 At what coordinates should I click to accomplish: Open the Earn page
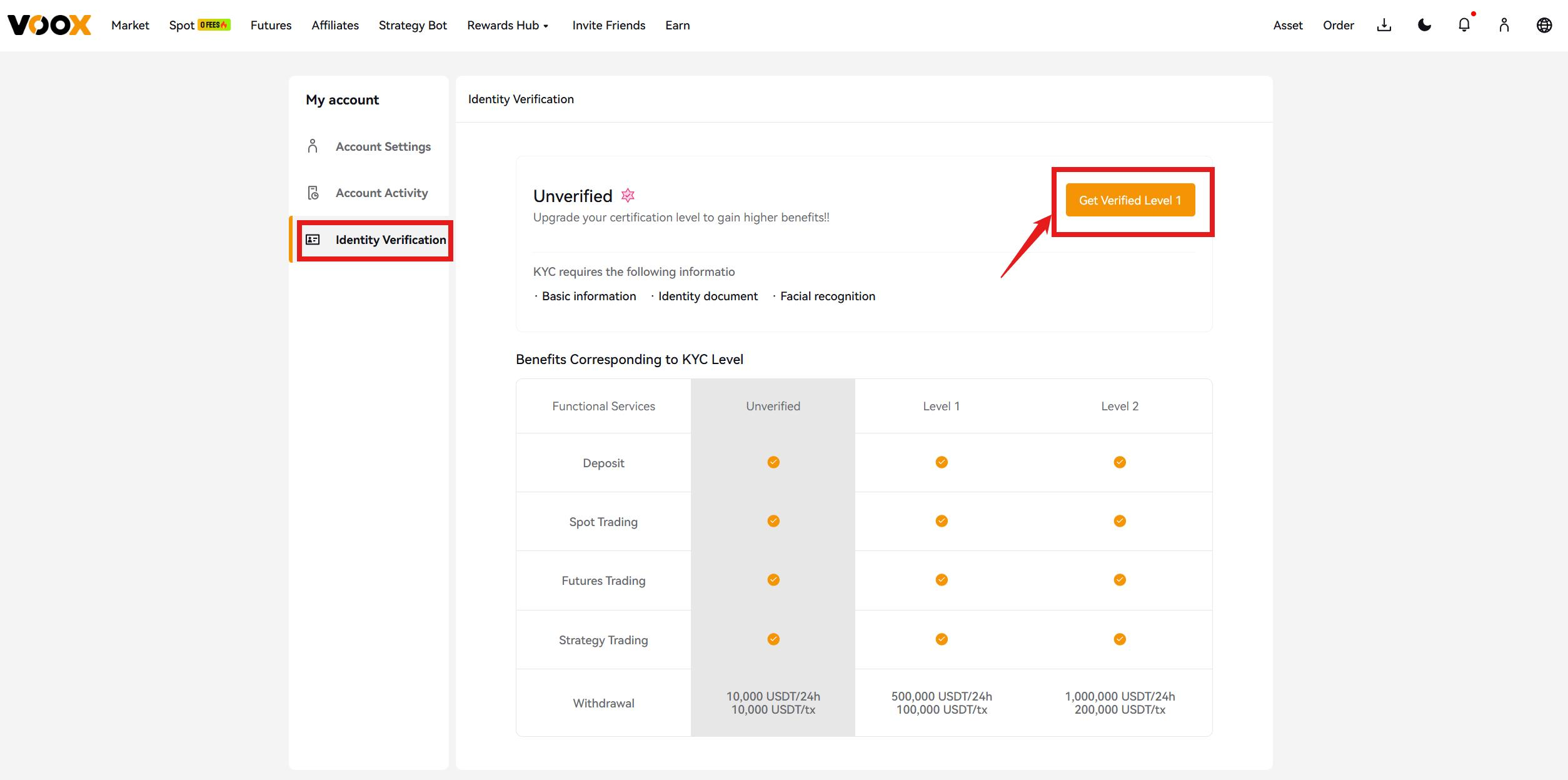(677, 25)
